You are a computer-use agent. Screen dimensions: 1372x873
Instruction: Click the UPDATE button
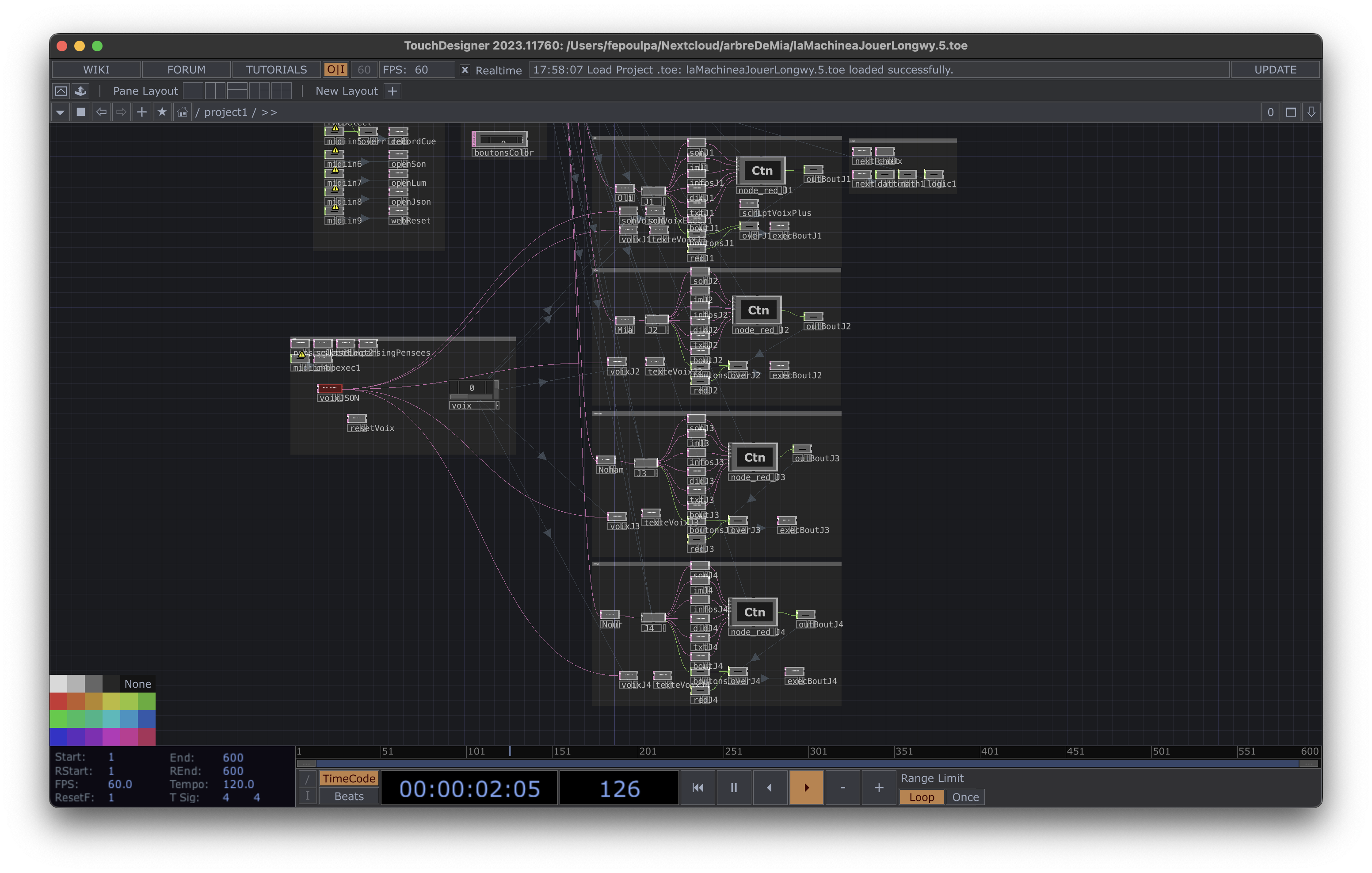click(x=1275, y=69)
